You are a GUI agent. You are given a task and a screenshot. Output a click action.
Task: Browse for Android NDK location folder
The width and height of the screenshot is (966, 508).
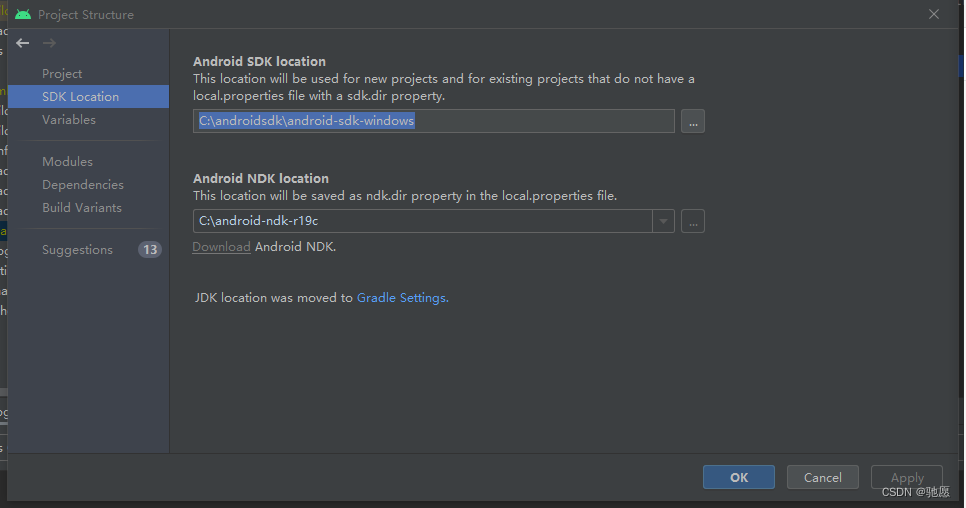point(693,221)
